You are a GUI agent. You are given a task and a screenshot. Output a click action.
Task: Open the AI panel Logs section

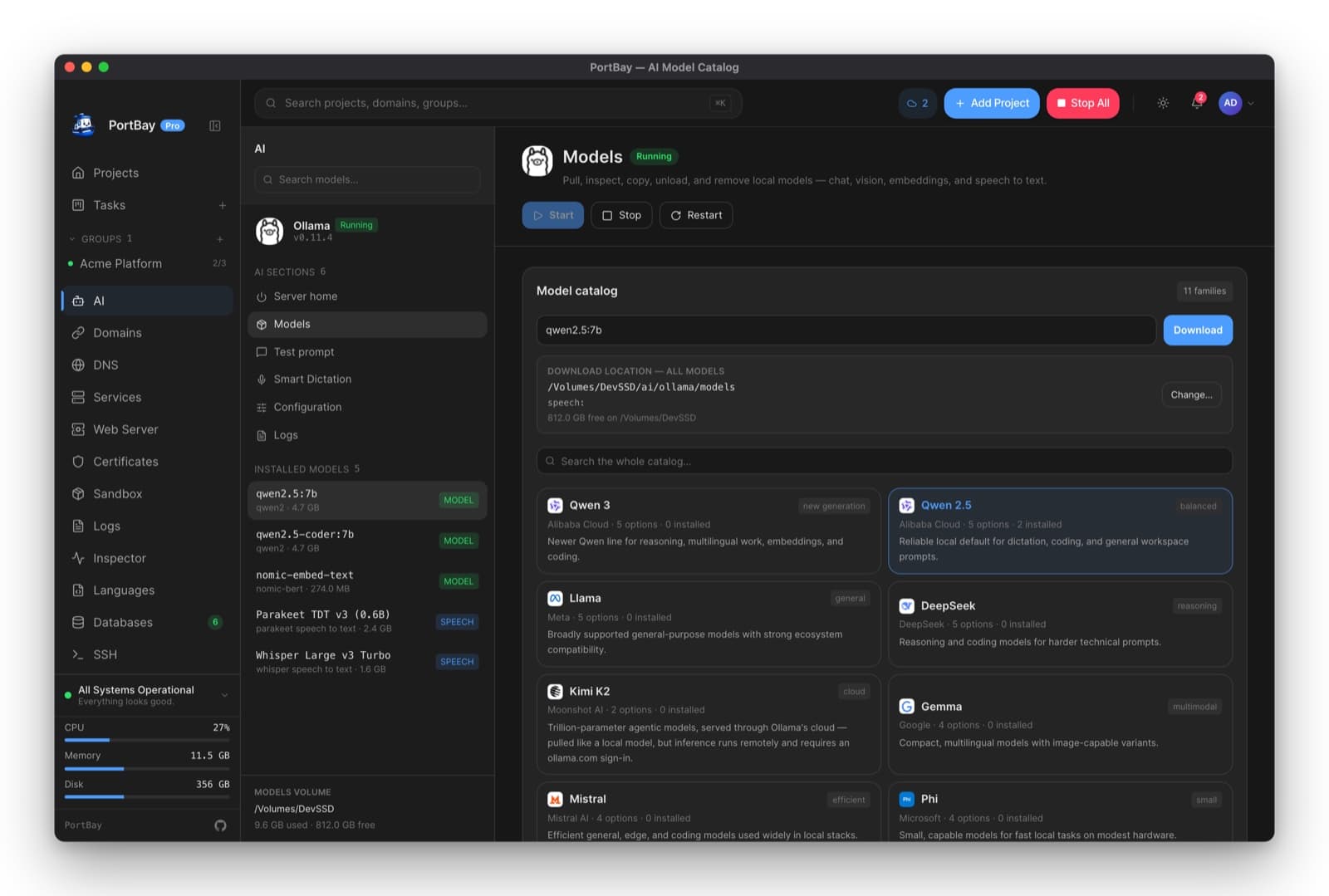click(367, 435)
